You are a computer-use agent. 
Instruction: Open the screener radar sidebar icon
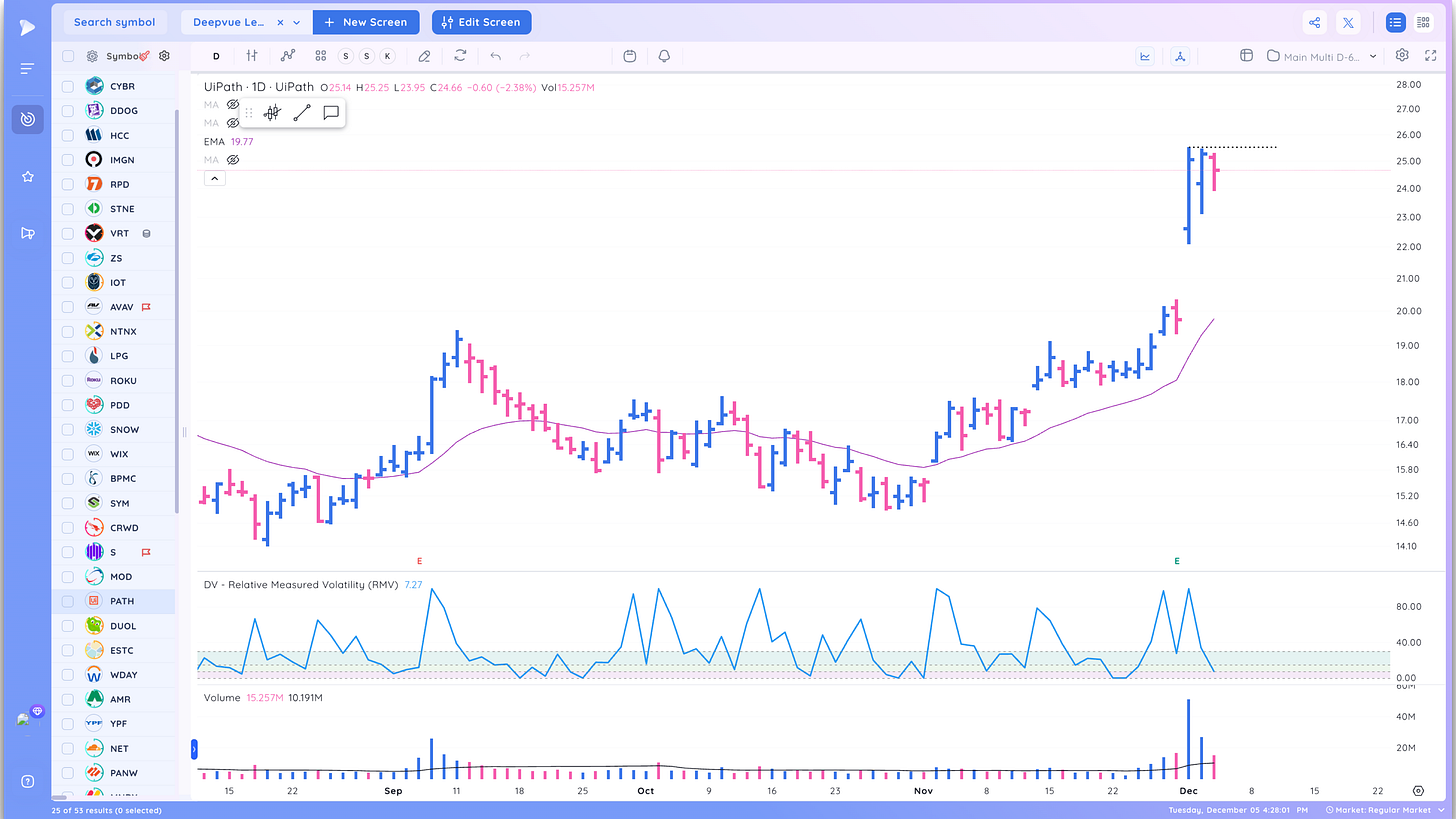pyautogui.click(x=27, y=119)
